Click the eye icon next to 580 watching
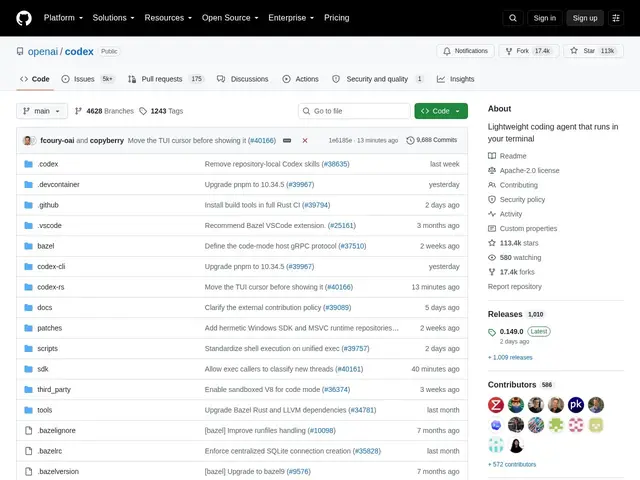This screenshot has height=480, width=640. coord(492,258)
